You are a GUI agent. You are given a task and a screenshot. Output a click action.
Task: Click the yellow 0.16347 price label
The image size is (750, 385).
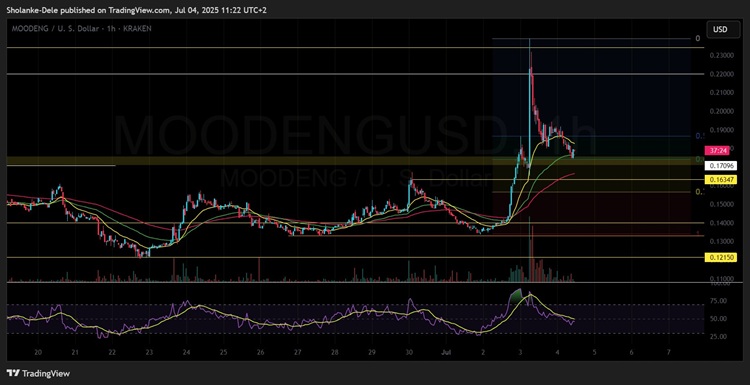click(x=720, y=179)
